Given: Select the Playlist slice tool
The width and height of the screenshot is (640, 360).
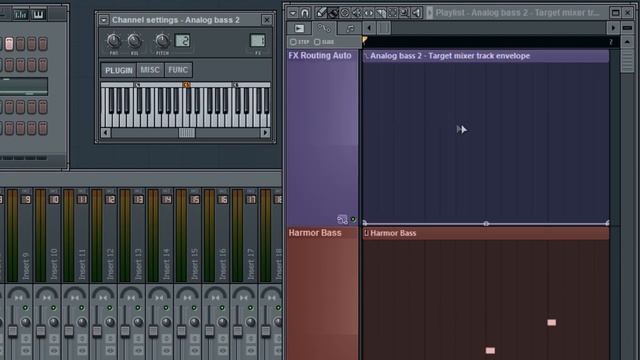Looking at the screenshot, I should [x=380, y=13].
